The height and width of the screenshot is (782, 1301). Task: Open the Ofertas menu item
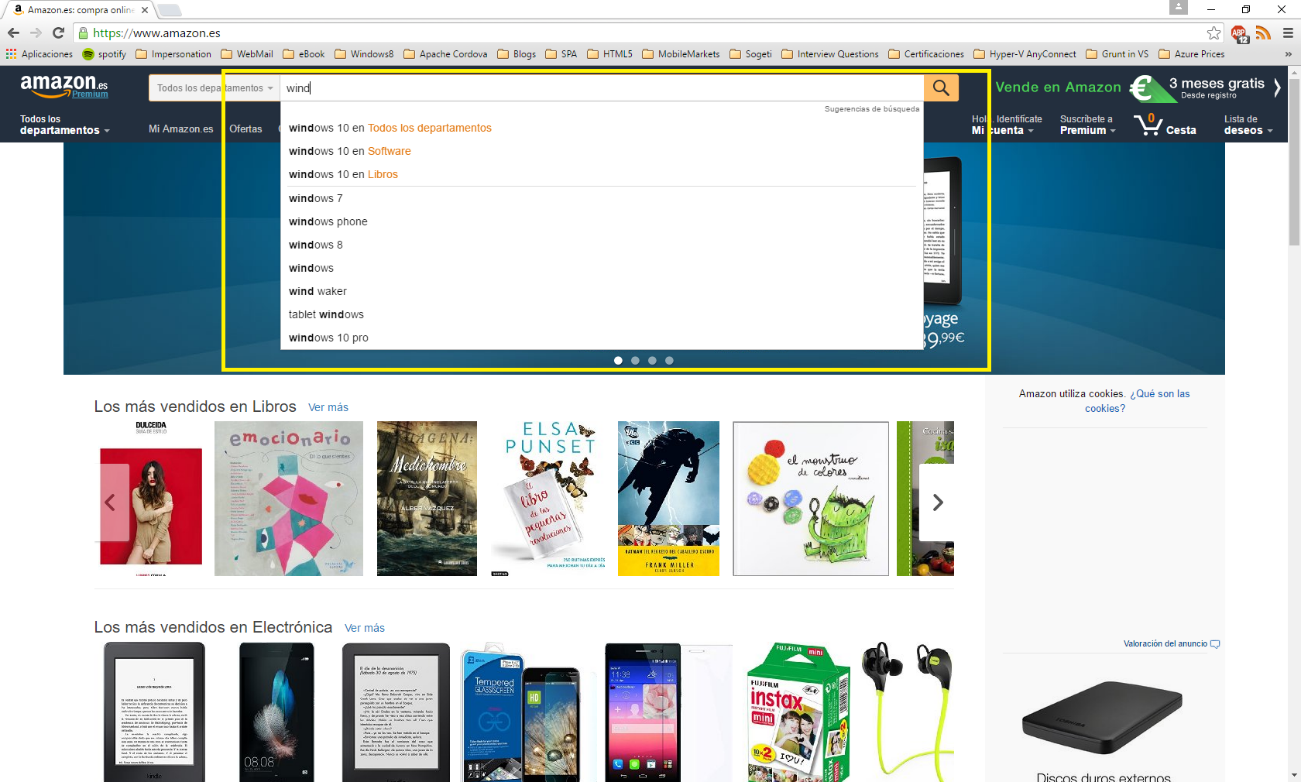click(x=246, y=129)
